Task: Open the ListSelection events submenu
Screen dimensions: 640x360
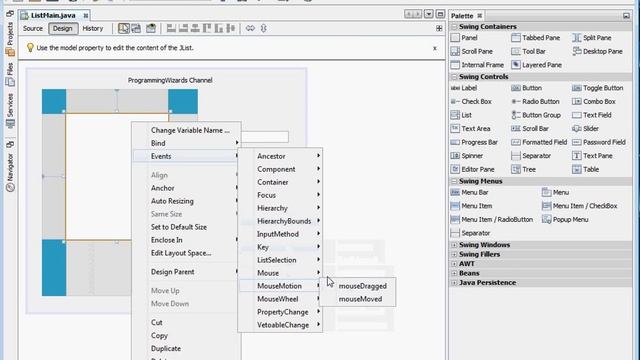Action: tap(280, 260)
